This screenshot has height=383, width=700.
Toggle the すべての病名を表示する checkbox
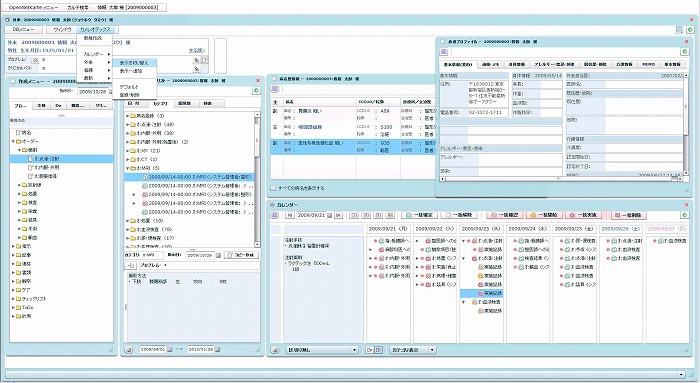click(273, 188)
